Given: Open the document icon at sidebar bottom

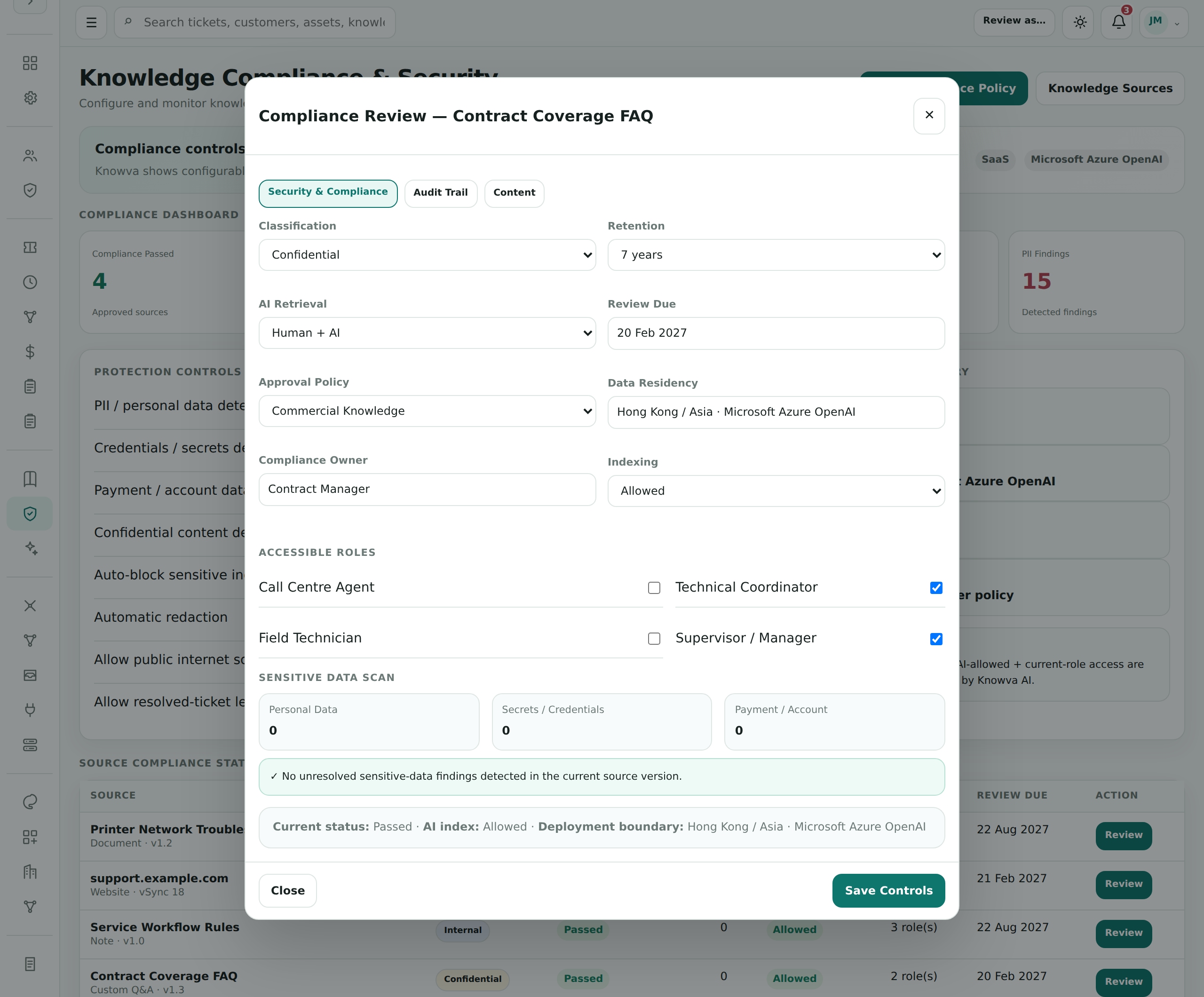Looking at the screenshot, I should (30, 965).
